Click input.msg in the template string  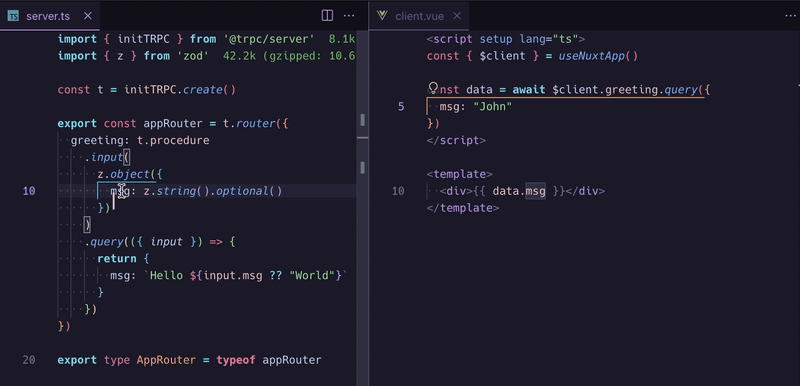click(x=233, y=275)
